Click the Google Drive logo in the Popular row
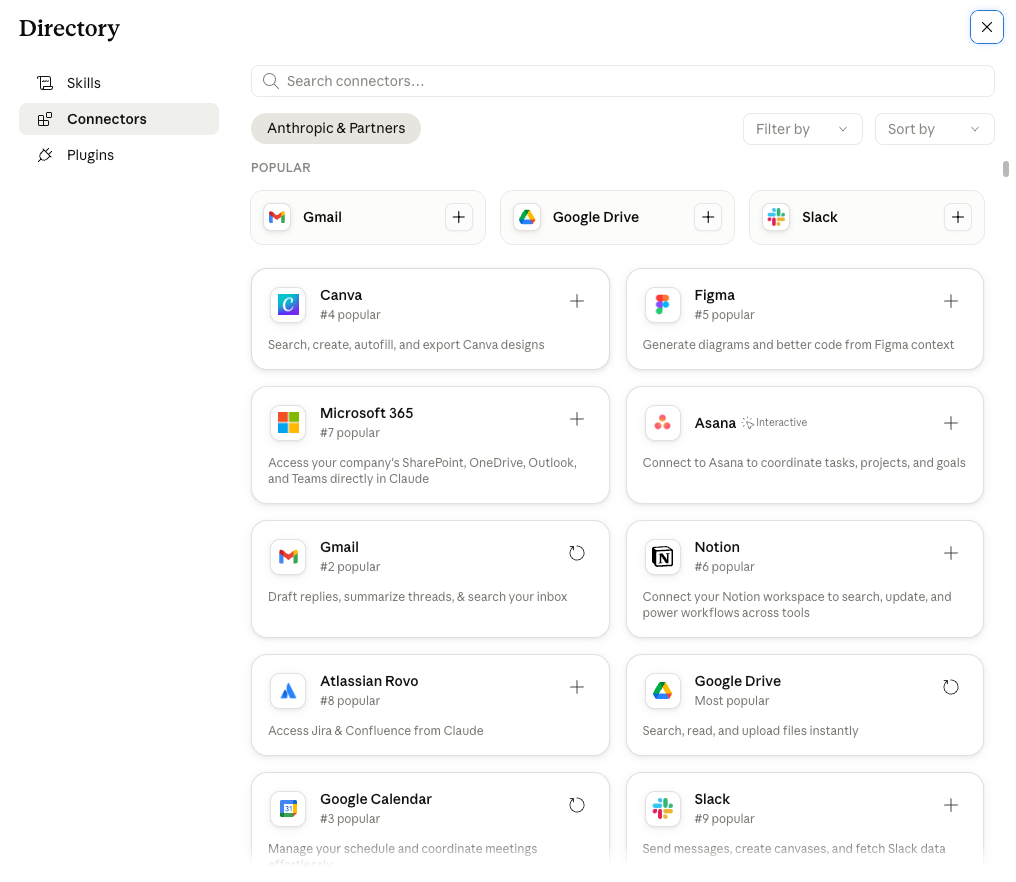The image size is (1016, 882). pos(527,217)
